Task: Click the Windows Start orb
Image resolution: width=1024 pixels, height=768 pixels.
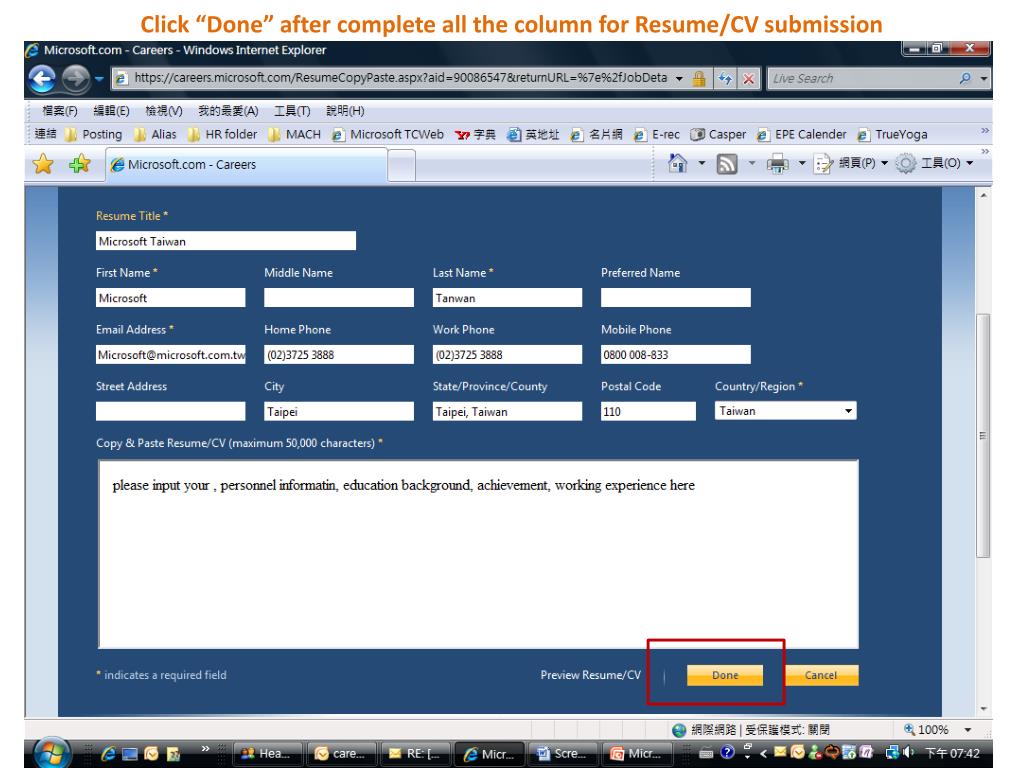Action: [52, 754]
